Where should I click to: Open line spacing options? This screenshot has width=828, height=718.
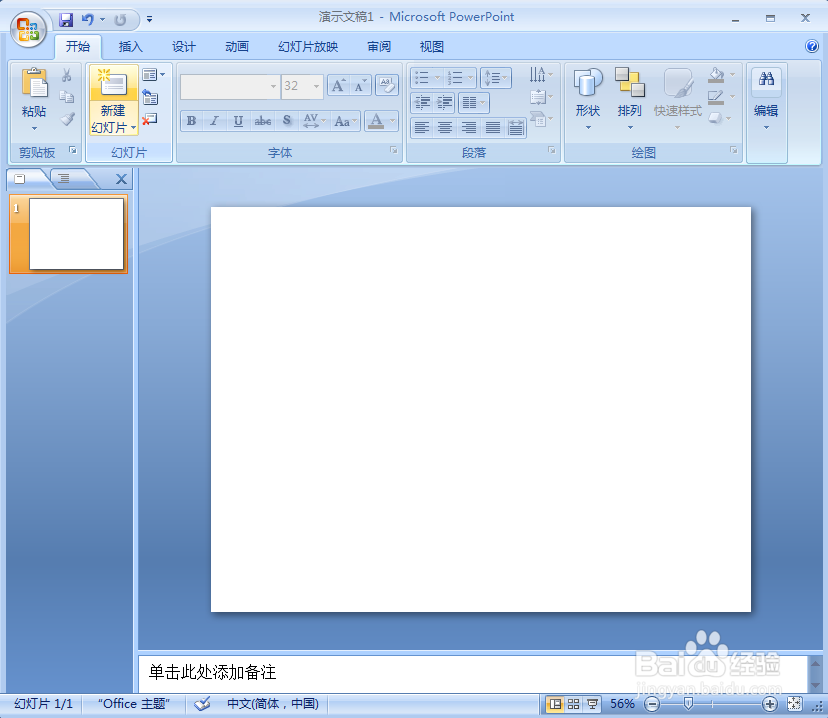click(496, 78)
